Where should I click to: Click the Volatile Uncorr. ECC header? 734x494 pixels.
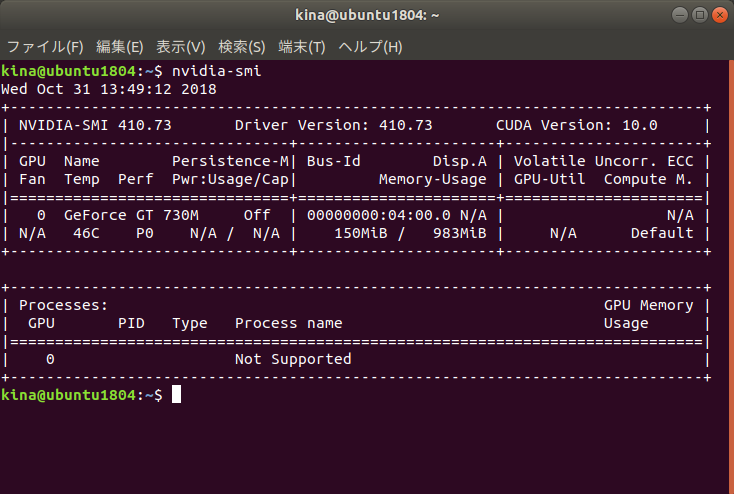603,161
